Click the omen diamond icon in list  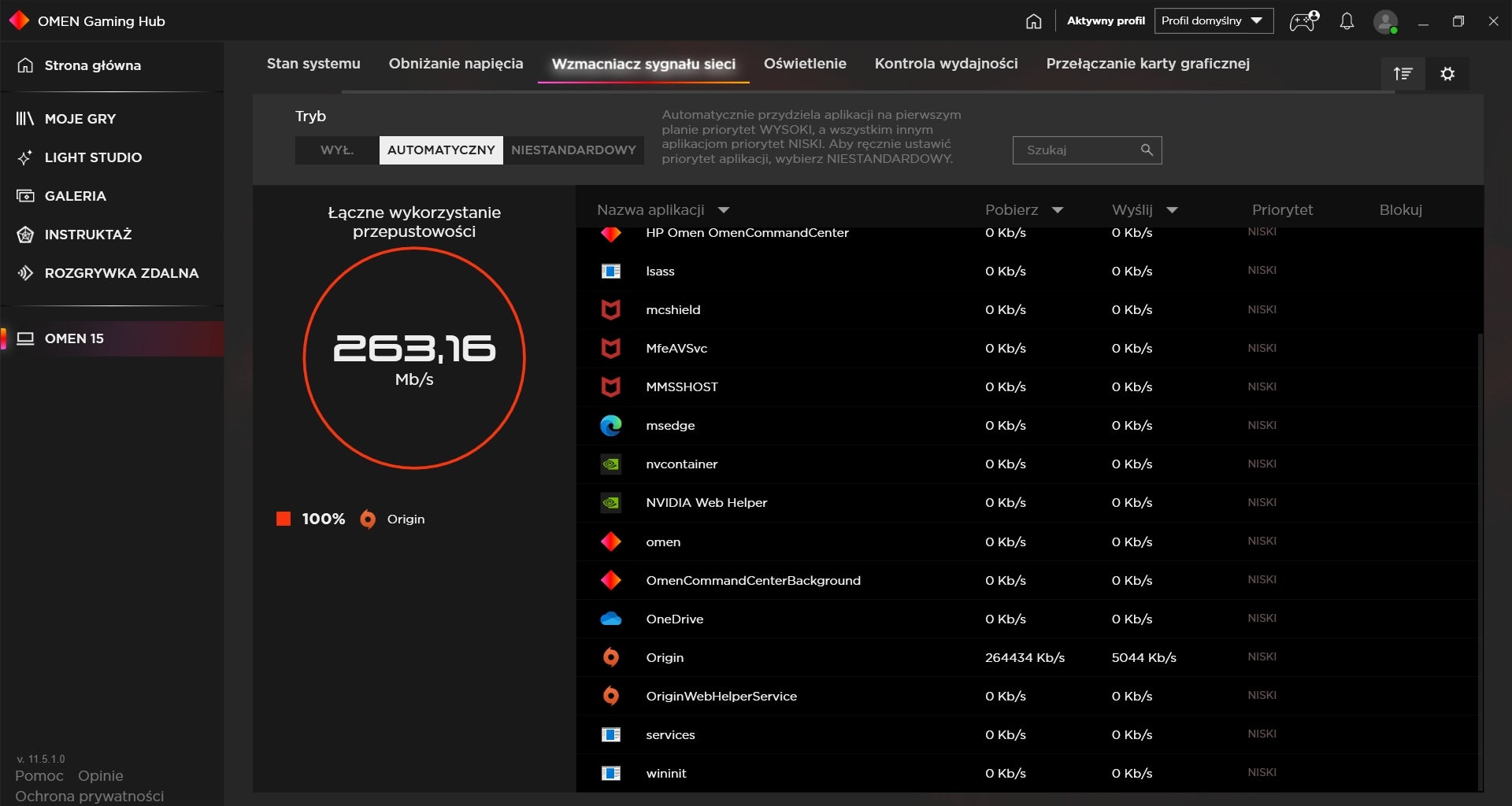[611, 542]
